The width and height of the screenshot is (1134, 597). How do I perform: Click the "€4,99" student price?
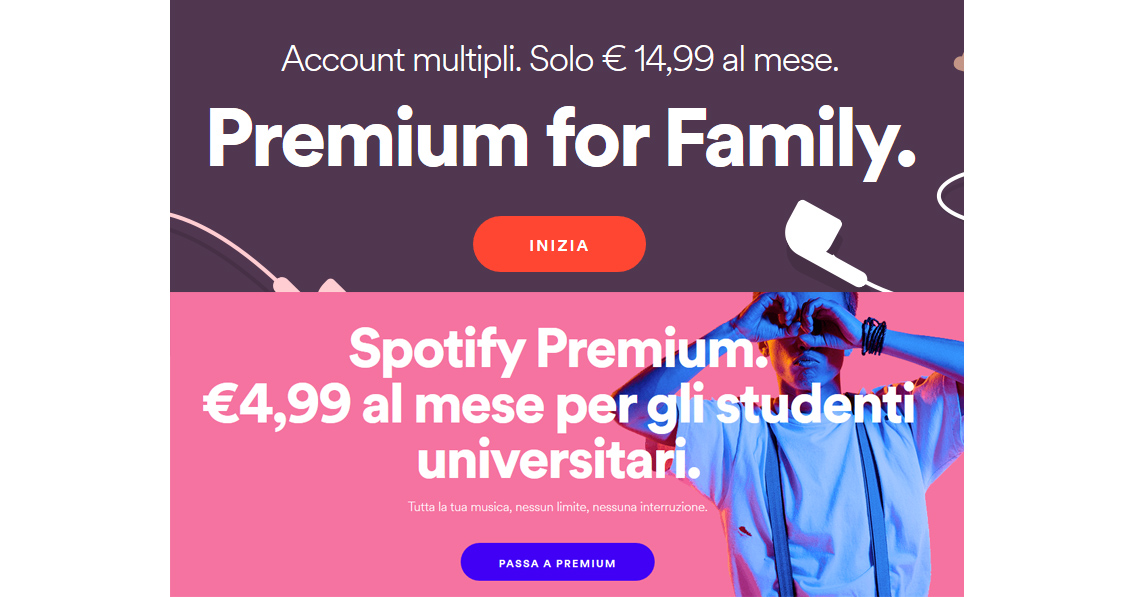(276, 407)
